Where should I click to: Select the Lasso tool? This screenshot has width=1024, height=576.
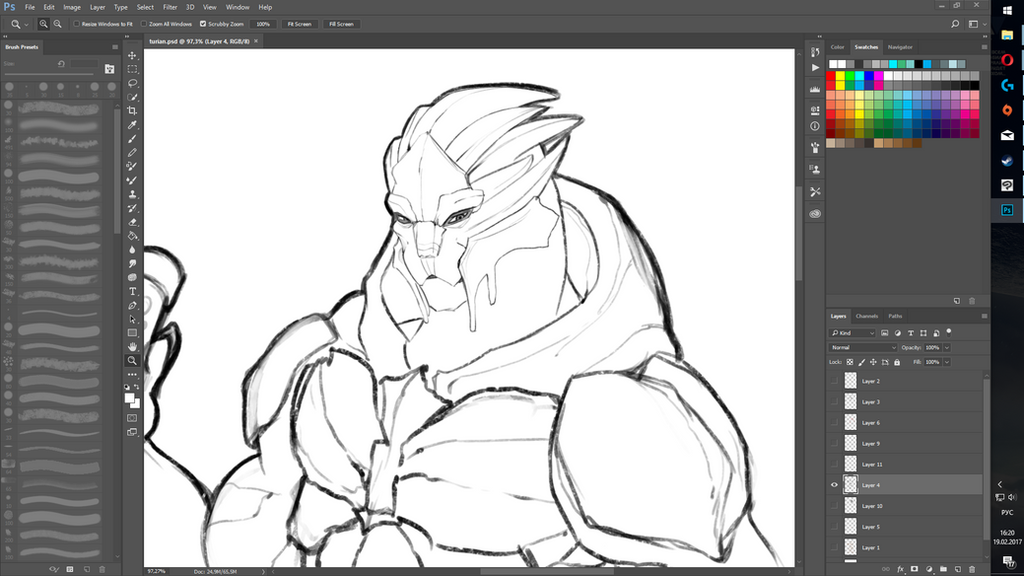tap(132, 83)
